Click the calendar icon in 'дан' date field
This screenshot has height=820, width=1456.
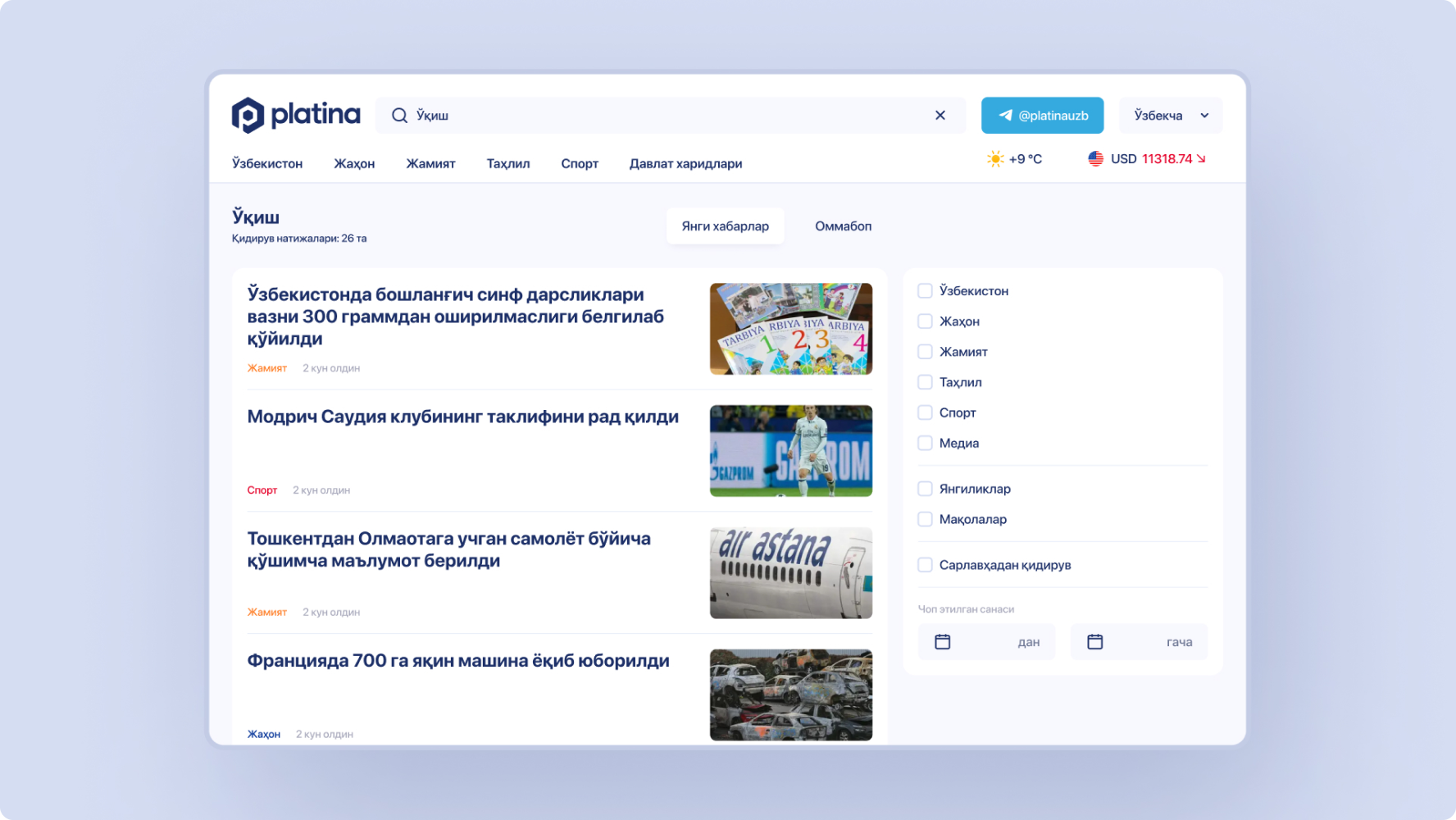click(x=943, y=642)
